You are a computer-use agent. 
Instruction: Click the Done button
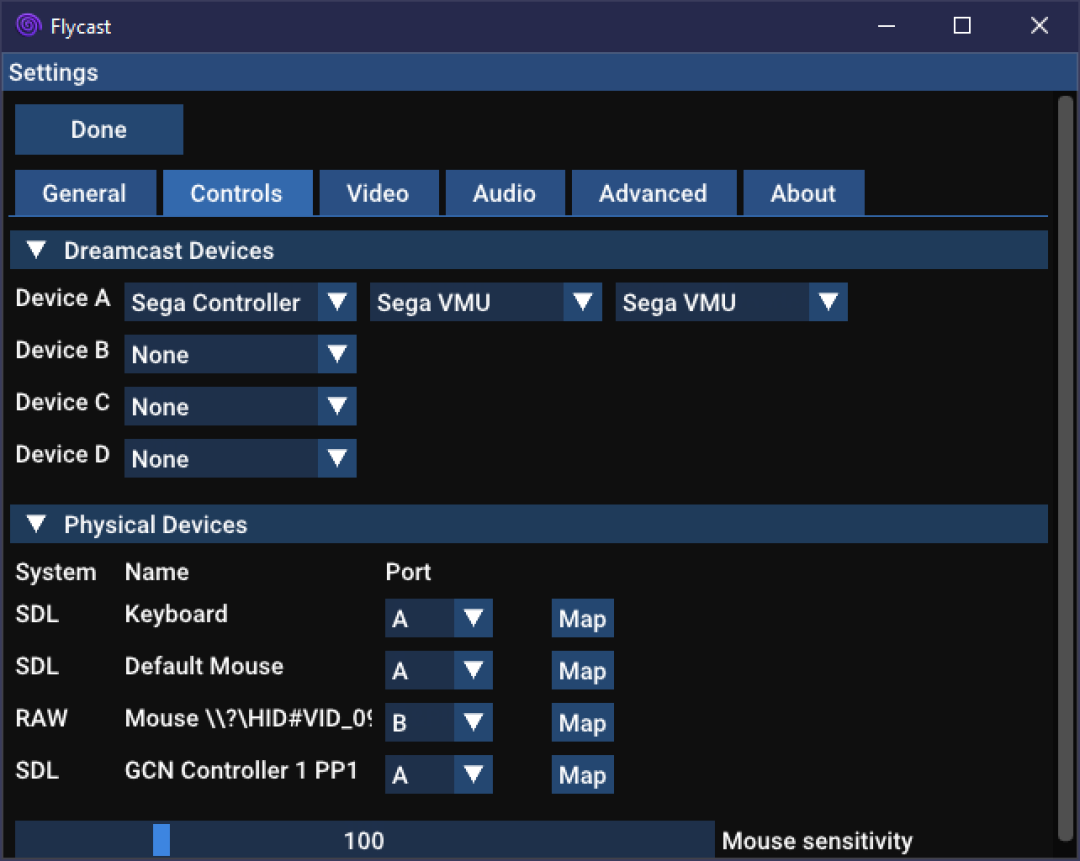point(99,129)
